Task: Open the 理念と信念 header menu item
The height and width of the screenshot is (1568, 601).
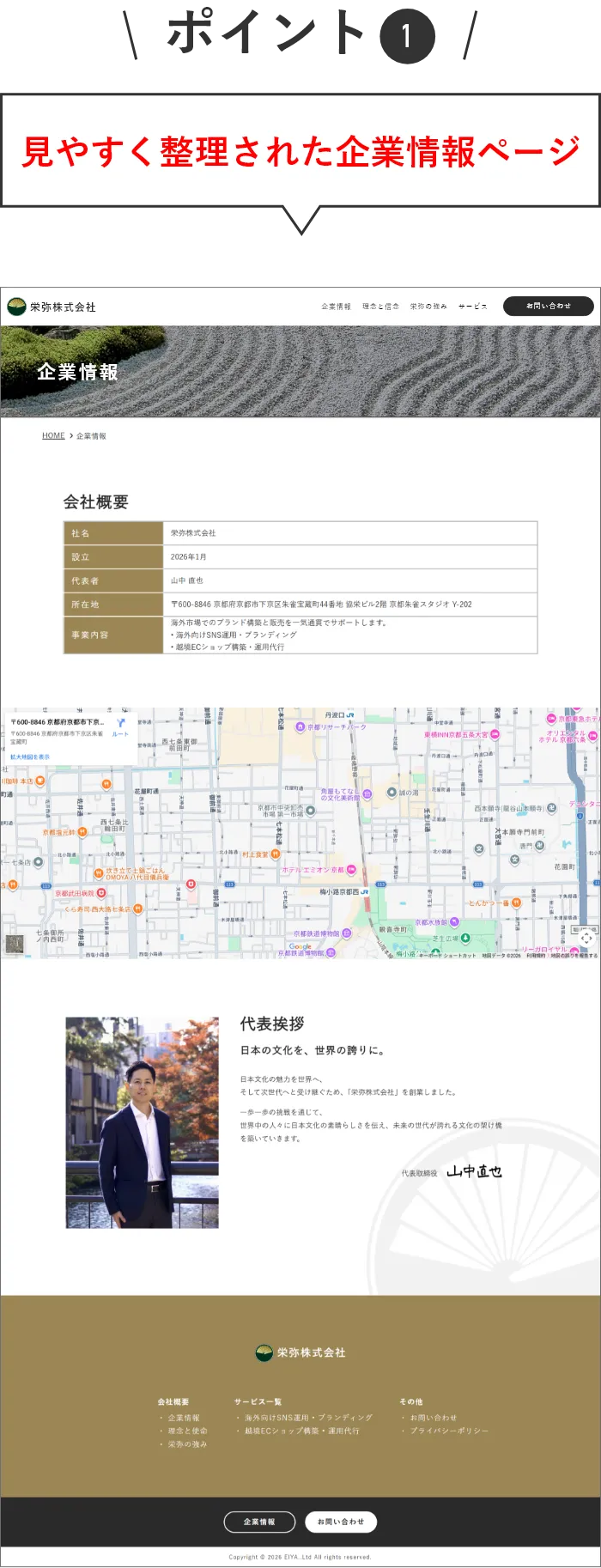Action: pos(380,307)
